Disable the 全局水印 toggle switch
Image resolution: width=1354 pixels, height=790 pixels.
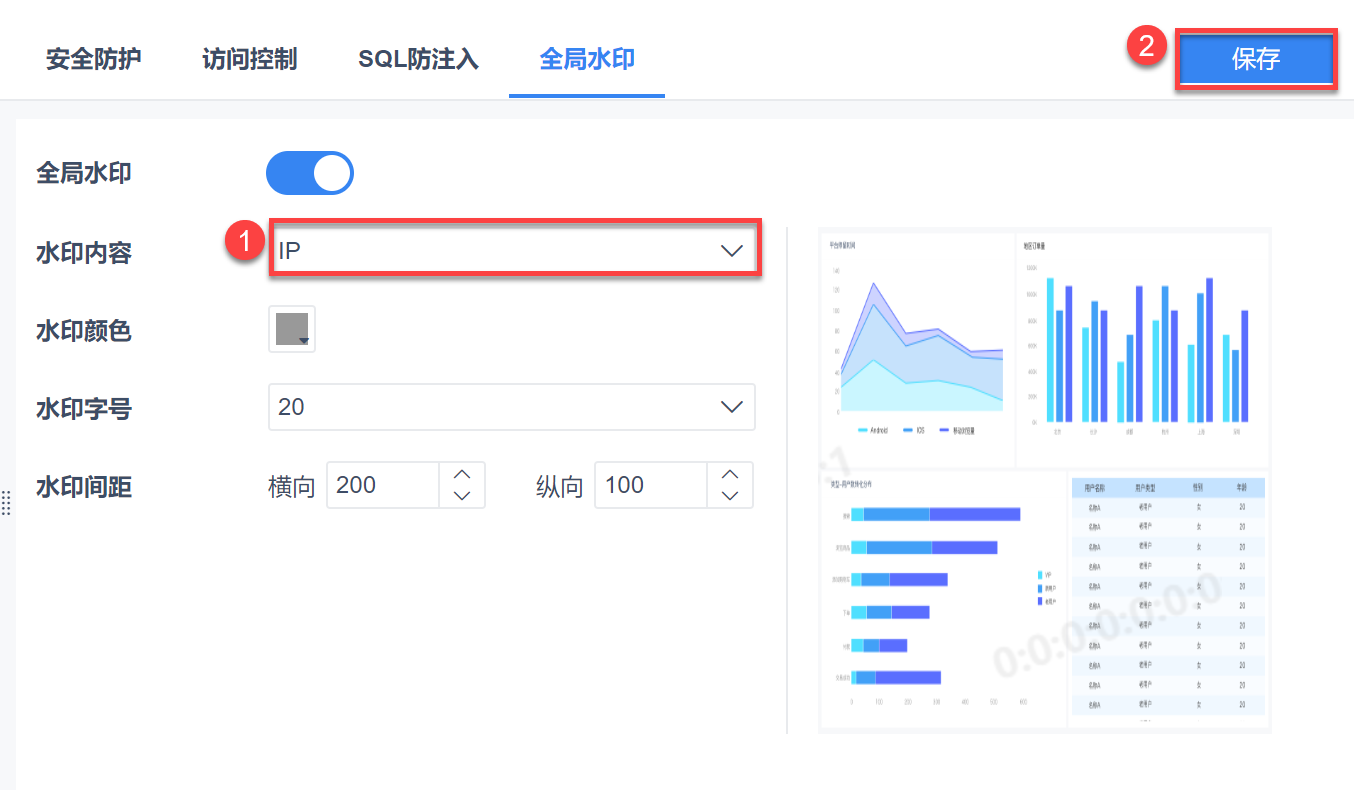[310, 173]
